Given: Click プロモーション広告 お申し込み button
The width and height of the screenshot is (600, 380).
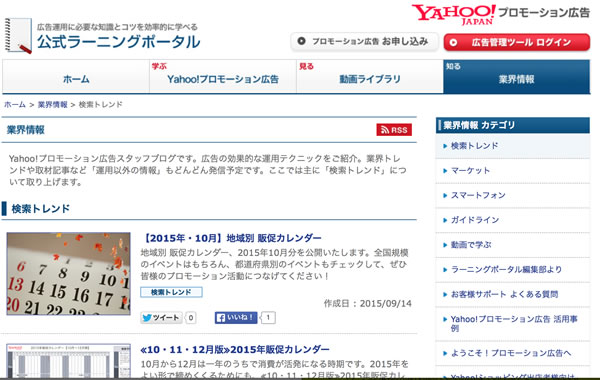Looking at the screenshot, I should pyautogui.click(x=364, y=42).
